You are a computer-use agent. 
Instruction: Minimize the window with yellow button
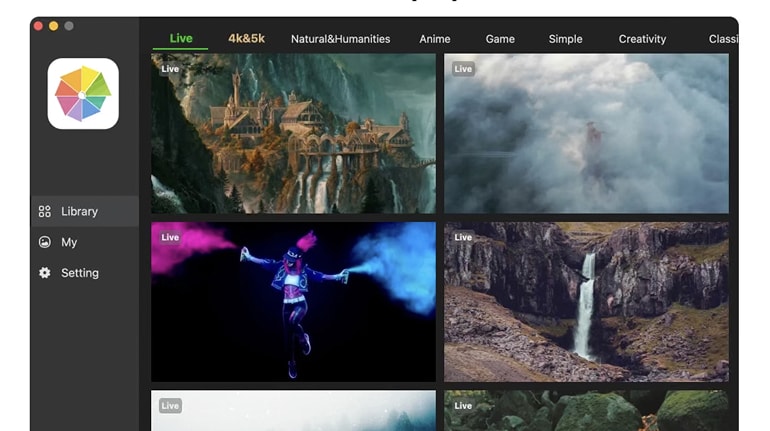(54, 26)
